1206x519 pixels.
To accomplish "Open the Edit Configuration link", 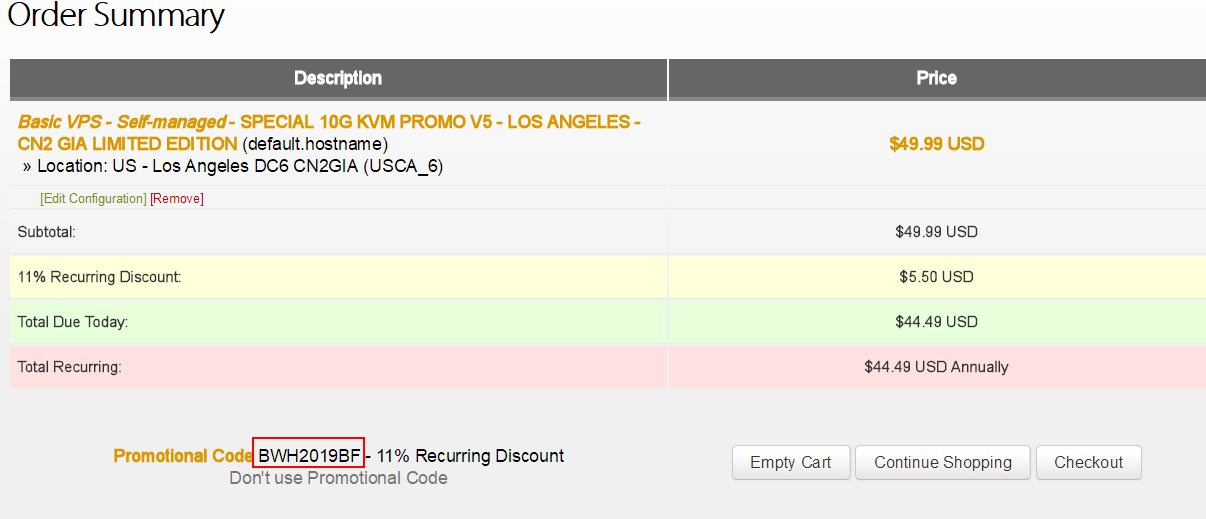I will click(93, 199).
